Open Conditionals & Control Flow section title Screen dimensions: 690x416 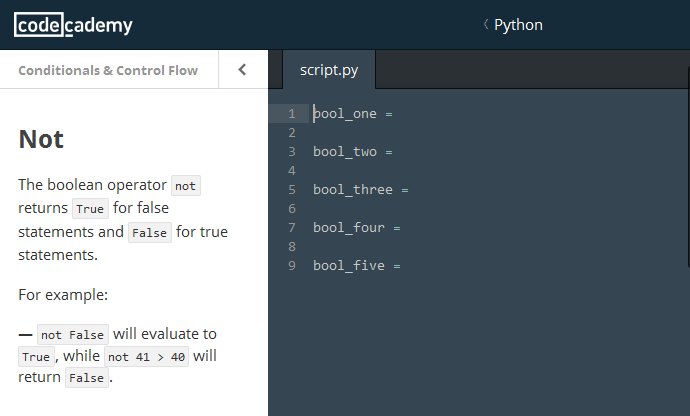tap(108, 70)
